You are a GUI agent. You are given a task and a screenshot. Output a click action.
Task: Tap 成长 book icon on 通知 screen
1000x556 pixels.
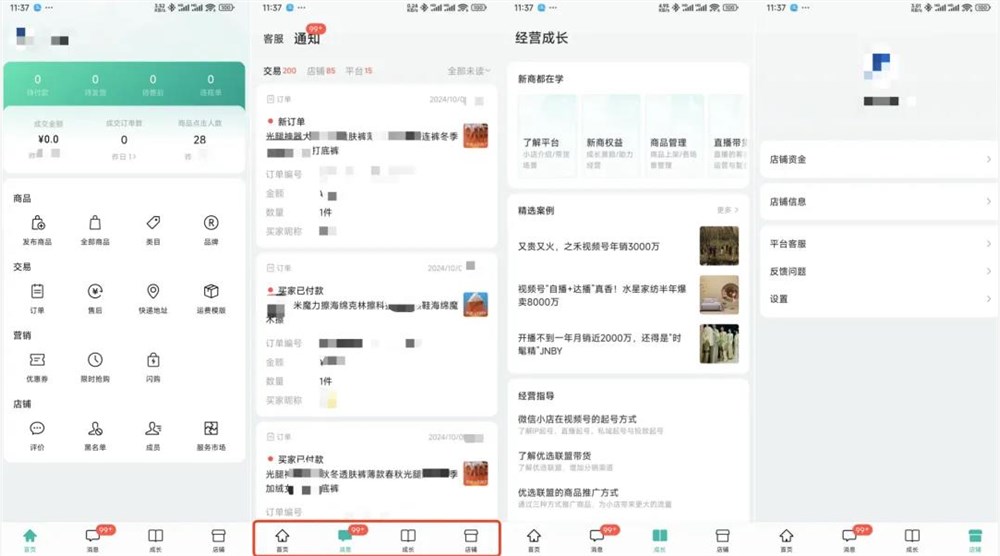[408, 536]
